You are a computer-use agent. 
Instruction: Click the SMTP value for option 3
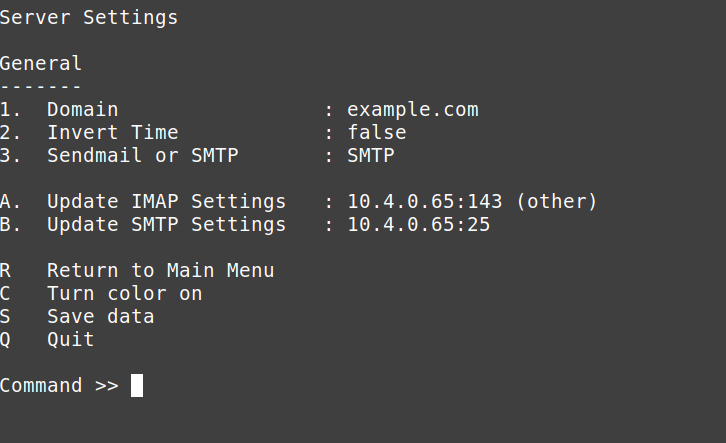pos(371,156)
